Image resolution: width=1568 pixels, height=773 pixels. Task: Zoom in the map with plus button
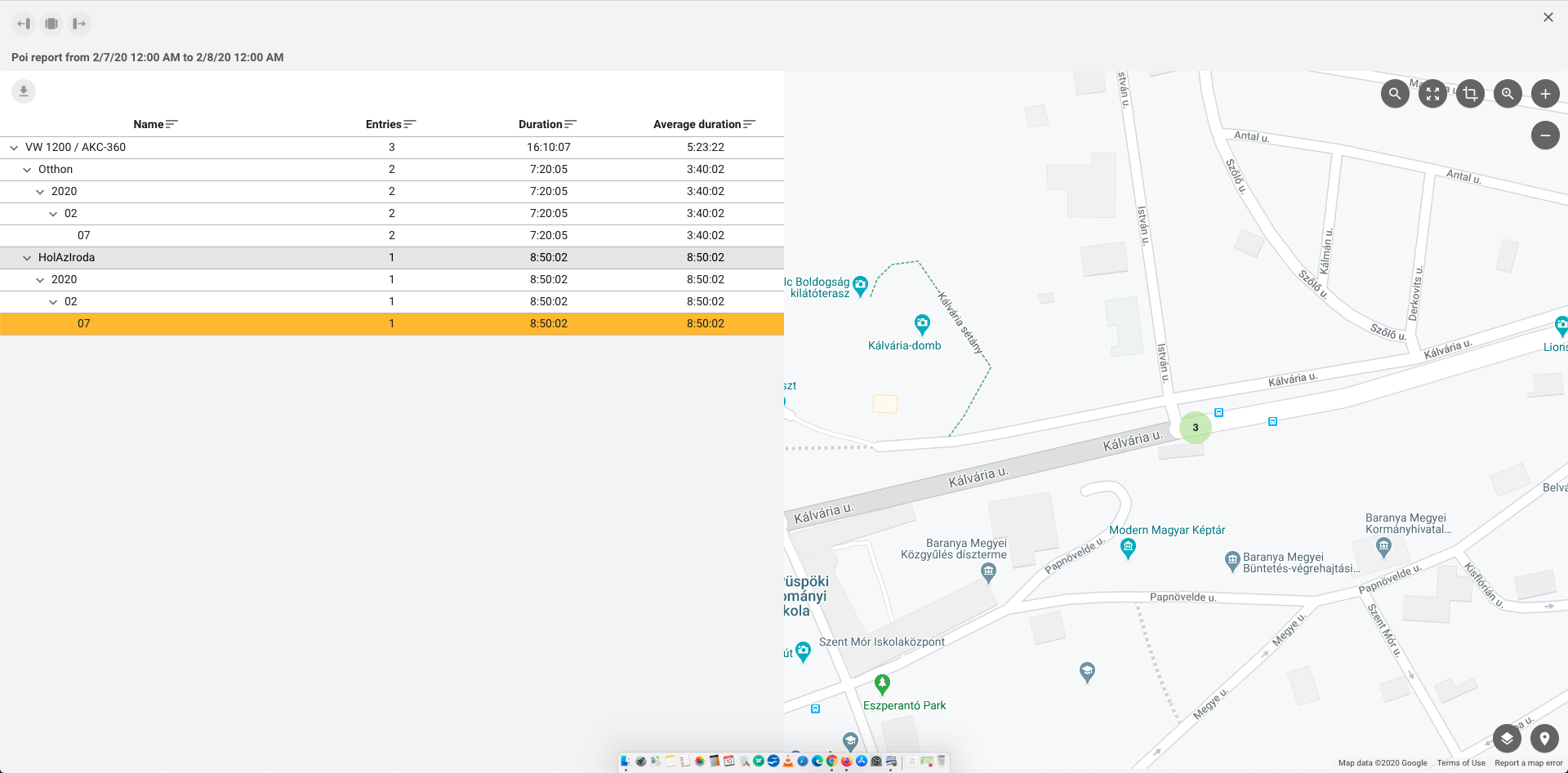coord(1545,94)
